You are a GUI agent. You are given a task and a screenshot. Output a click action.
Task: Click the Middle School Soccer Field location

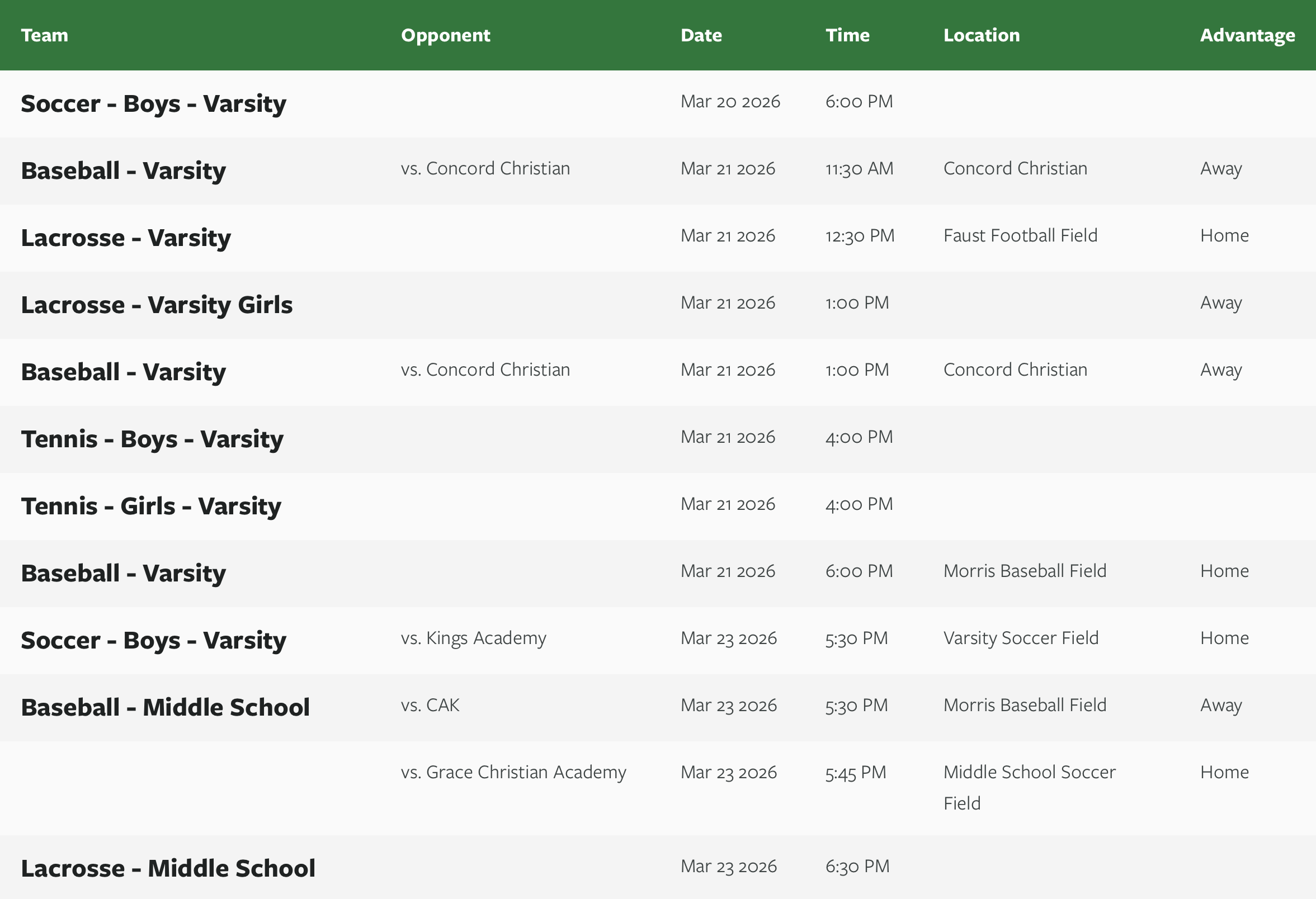(x=1029, y=787)
